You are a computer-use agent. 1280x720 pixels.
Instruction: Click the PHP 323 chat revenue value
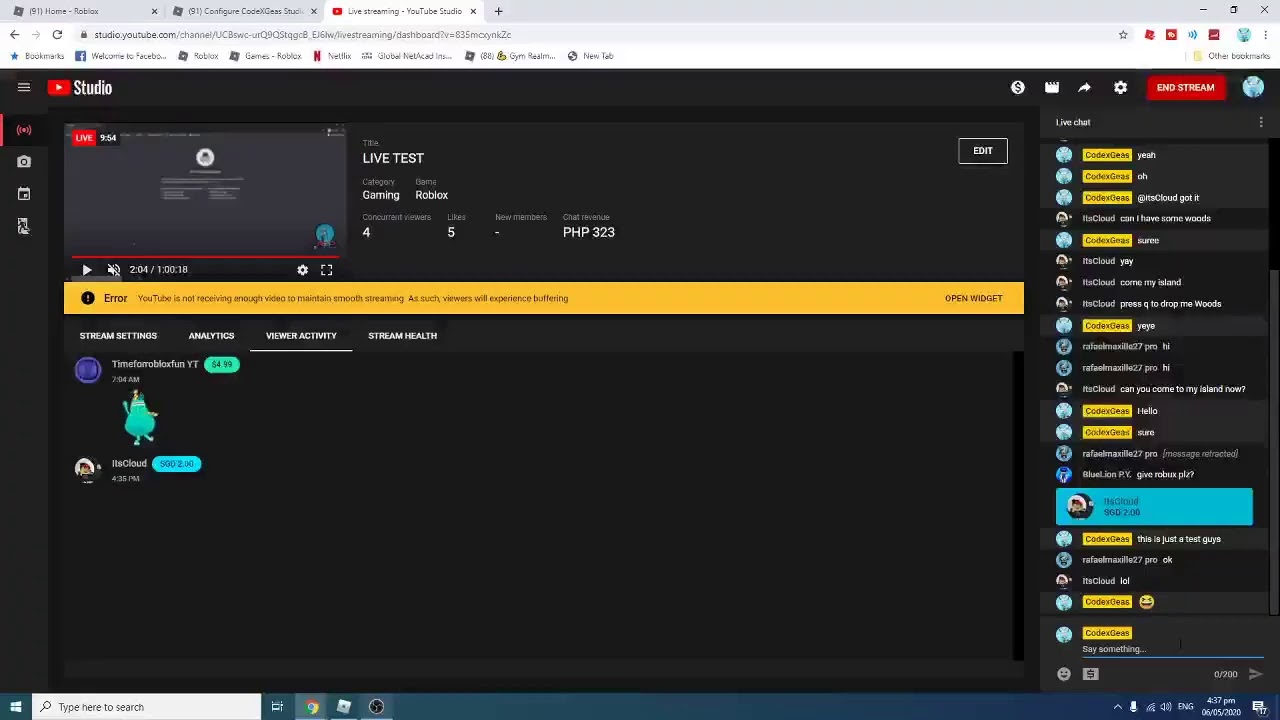589,233
